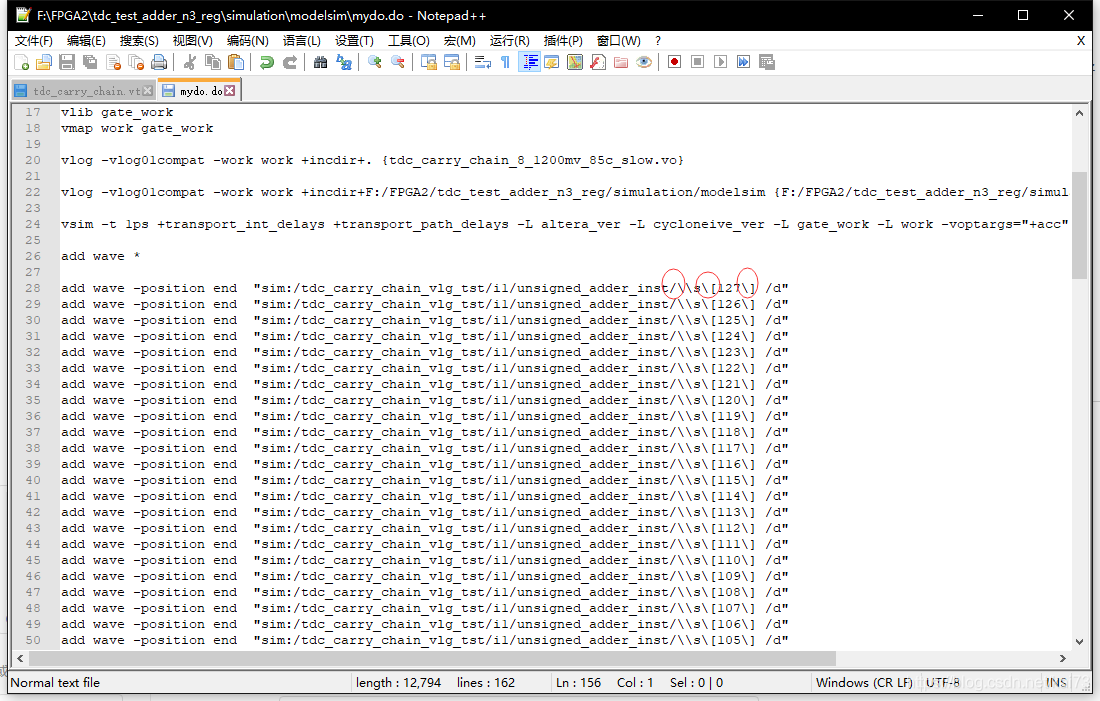Click the Save All icon

pyautogui.click(x=90, y=62)
